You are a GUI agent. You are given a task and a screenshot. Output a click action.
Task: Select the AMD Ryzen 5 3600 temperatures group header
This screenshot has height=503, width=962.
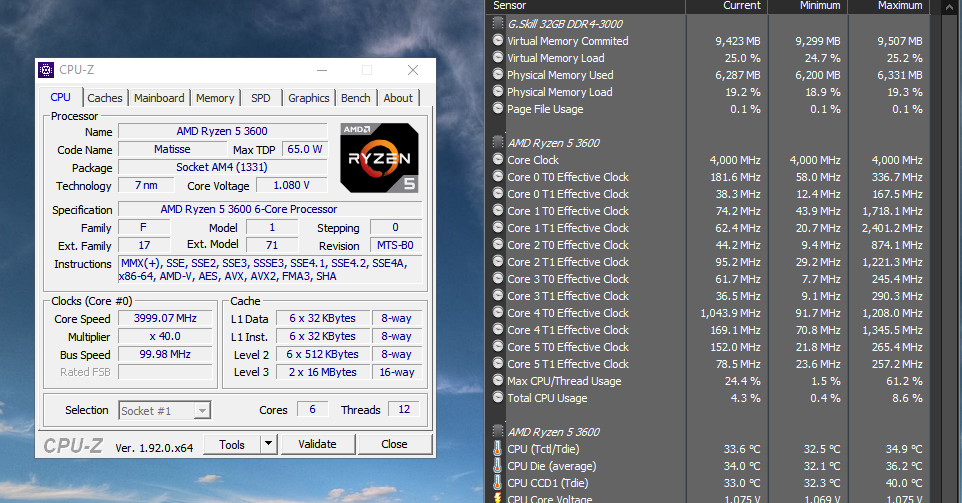coord(553,432)
